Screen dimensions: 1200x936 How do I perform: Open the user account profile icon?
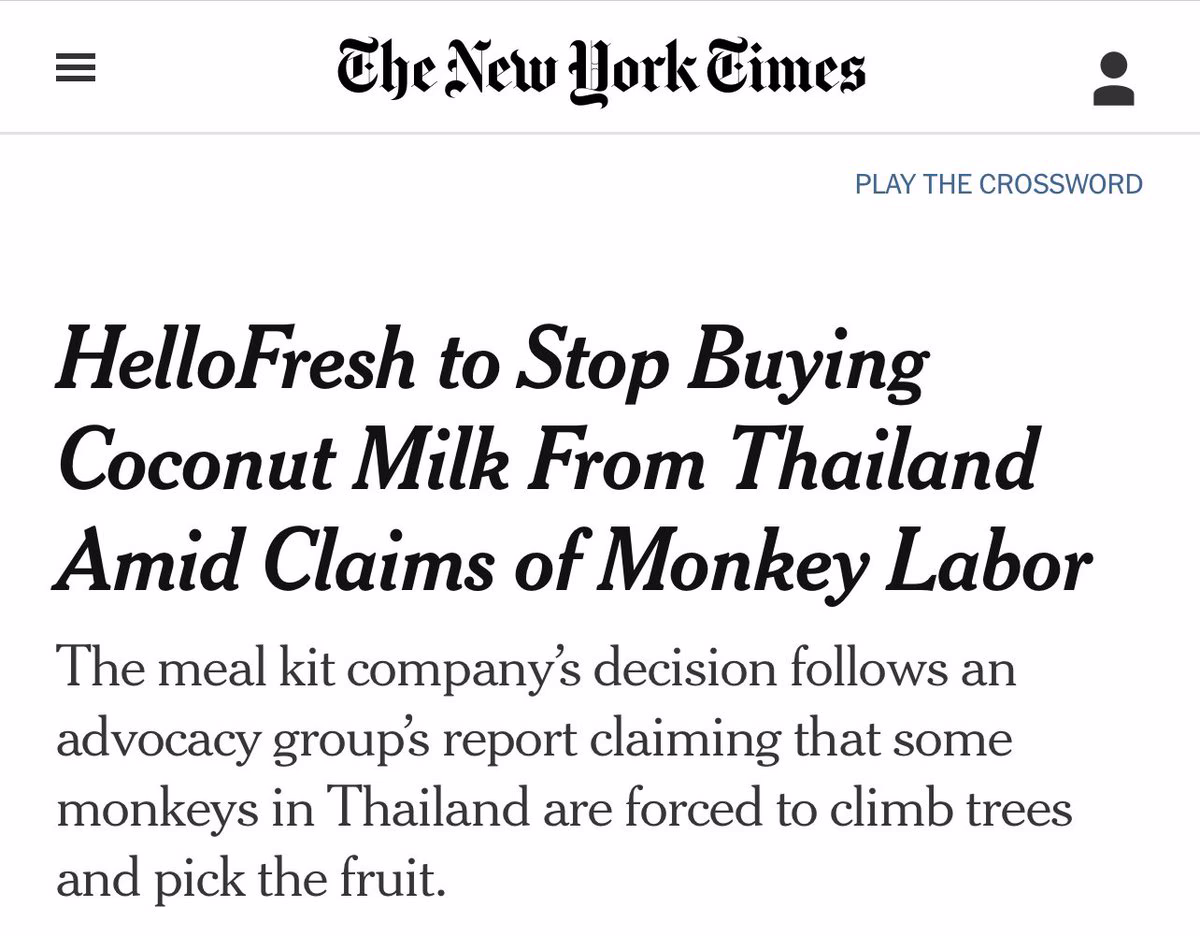pyautogui.click(x=1113, y=79)
